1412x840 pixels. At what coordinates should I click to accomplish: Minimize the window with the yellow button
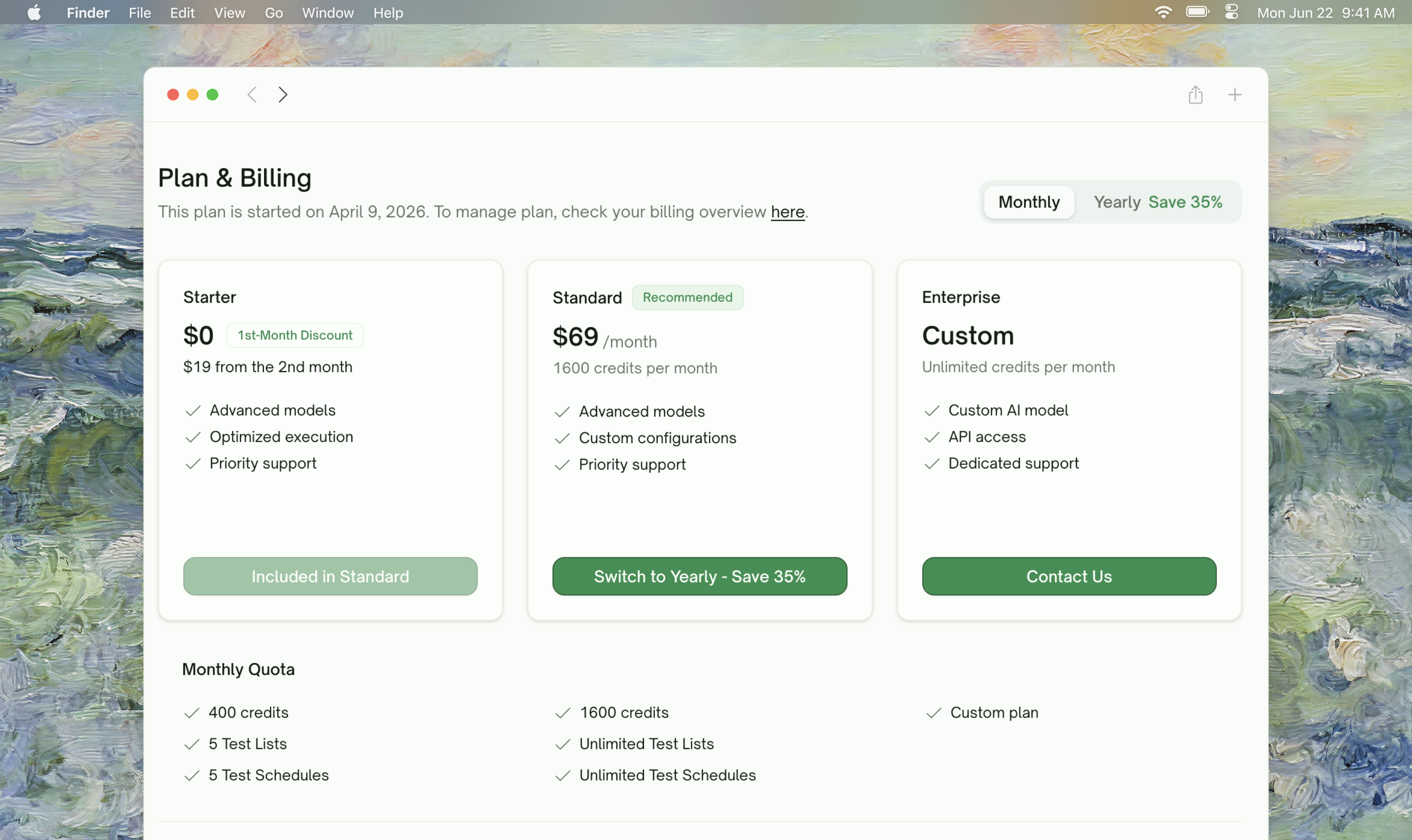(x=193, y=95)
